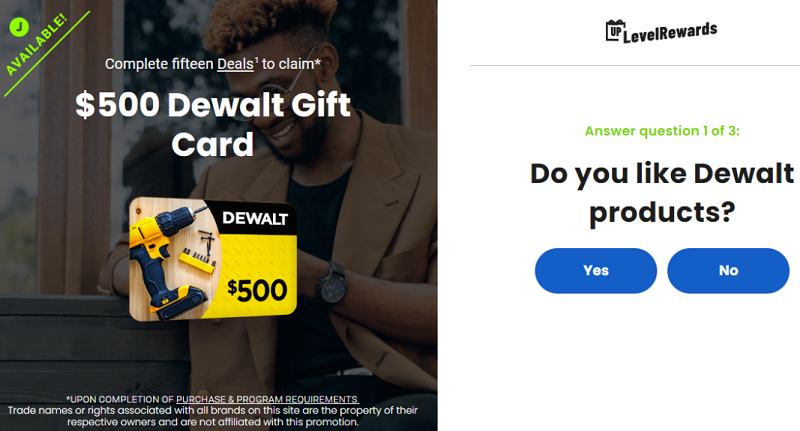This screenshot has width=800, height=431.
Task: Click the superscript footnote 1 after Deals
Action: 257,60
